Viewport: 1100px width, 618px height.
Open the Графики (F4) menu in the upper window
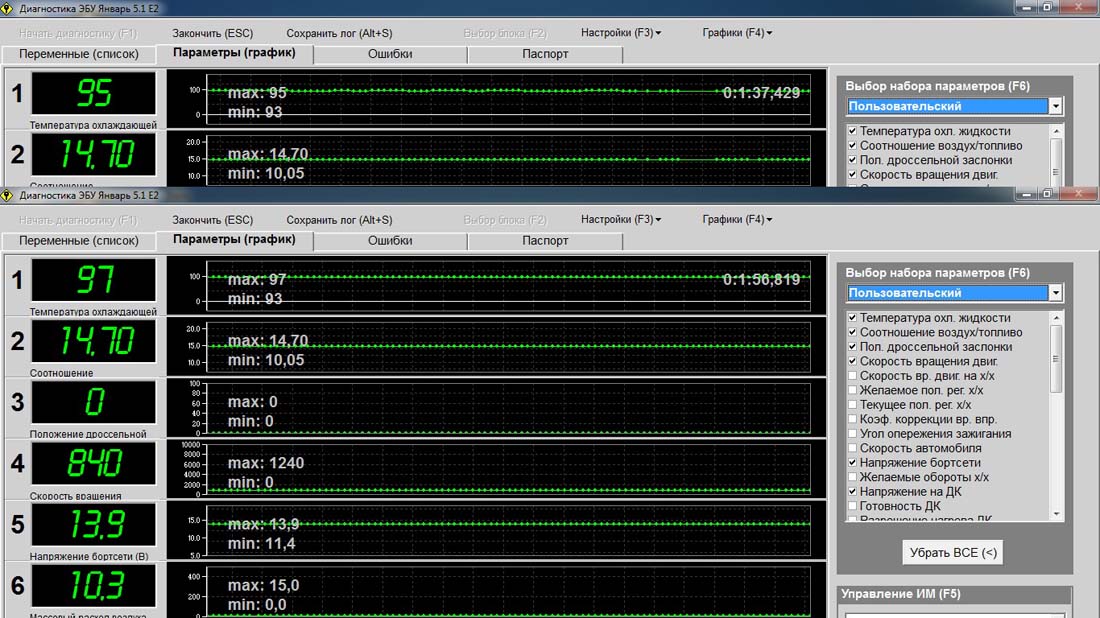click(x=737, y=33)
